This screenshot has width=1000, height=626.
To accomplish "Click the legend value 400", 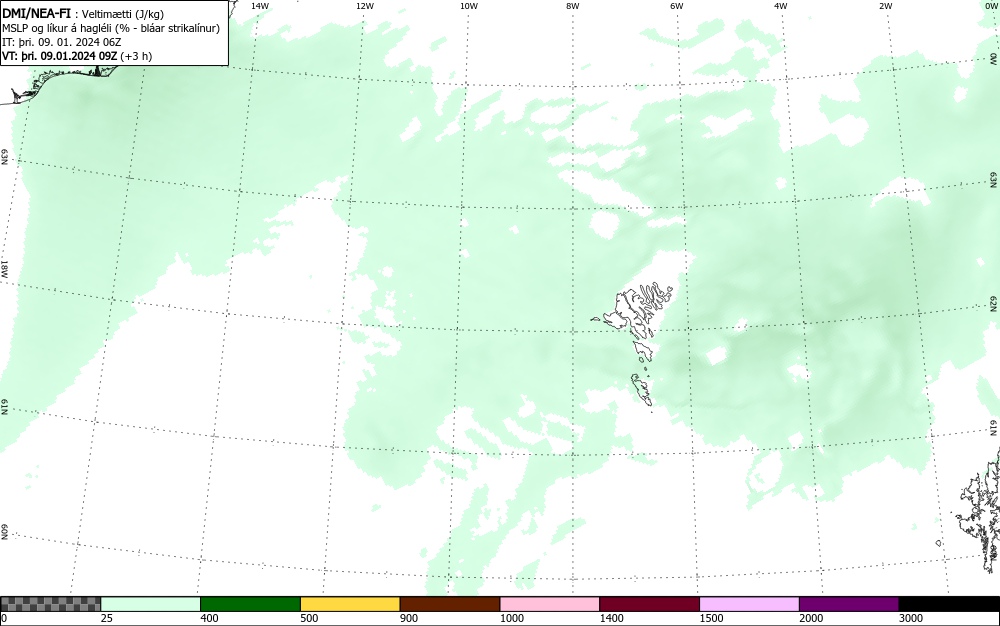I will (209, 618).
